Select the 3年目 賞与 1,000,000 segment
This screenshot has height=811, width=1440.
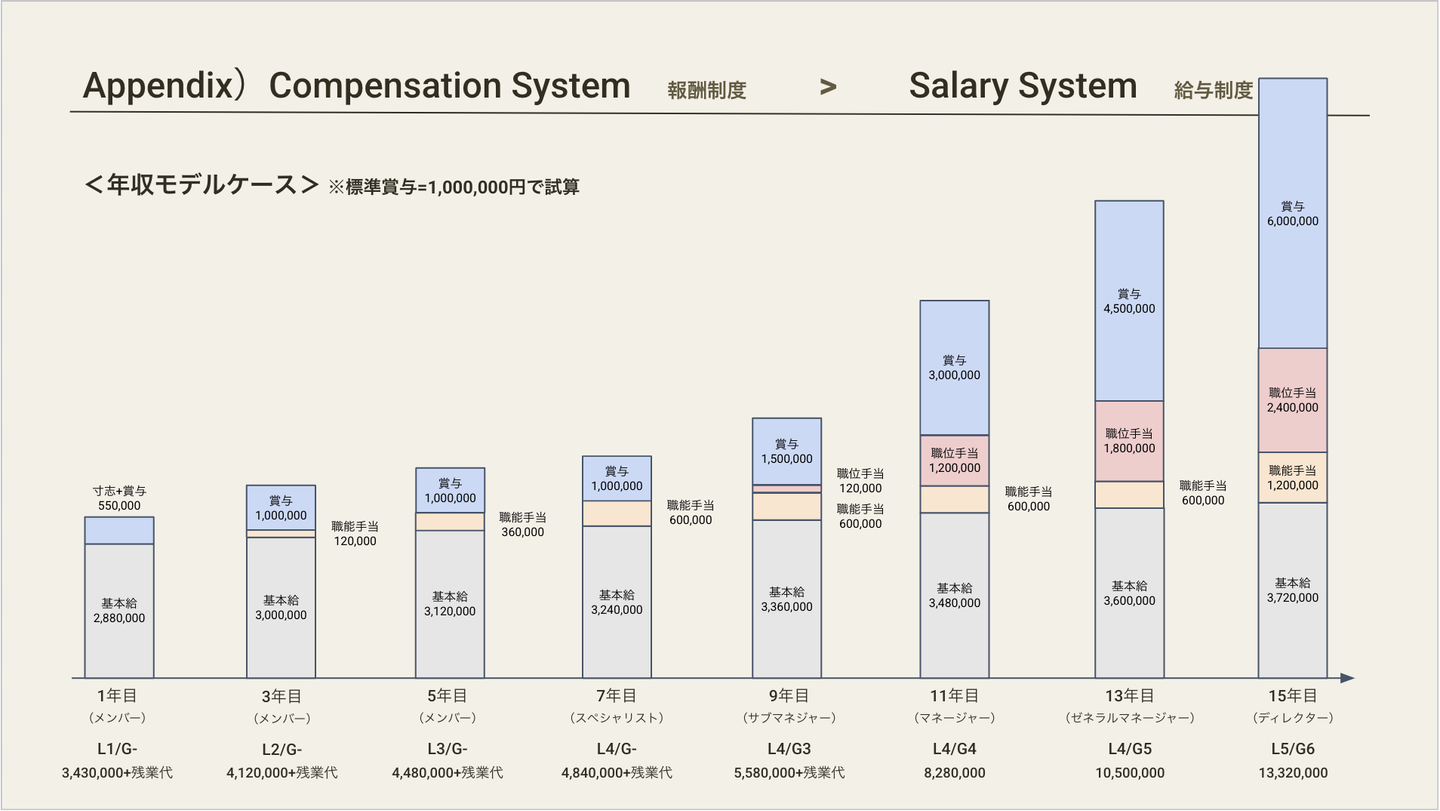pos(281,507)
